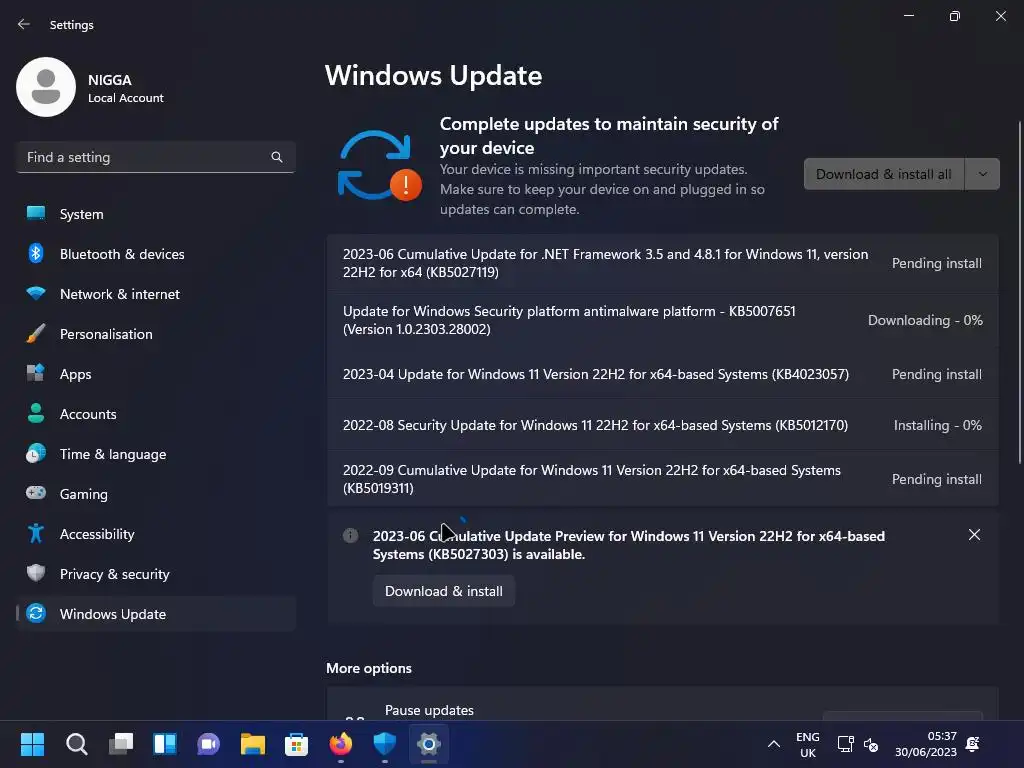Click the large Windows Update status icon
The width and height of the screenshot is (1024, 768).
click(379, 166)
